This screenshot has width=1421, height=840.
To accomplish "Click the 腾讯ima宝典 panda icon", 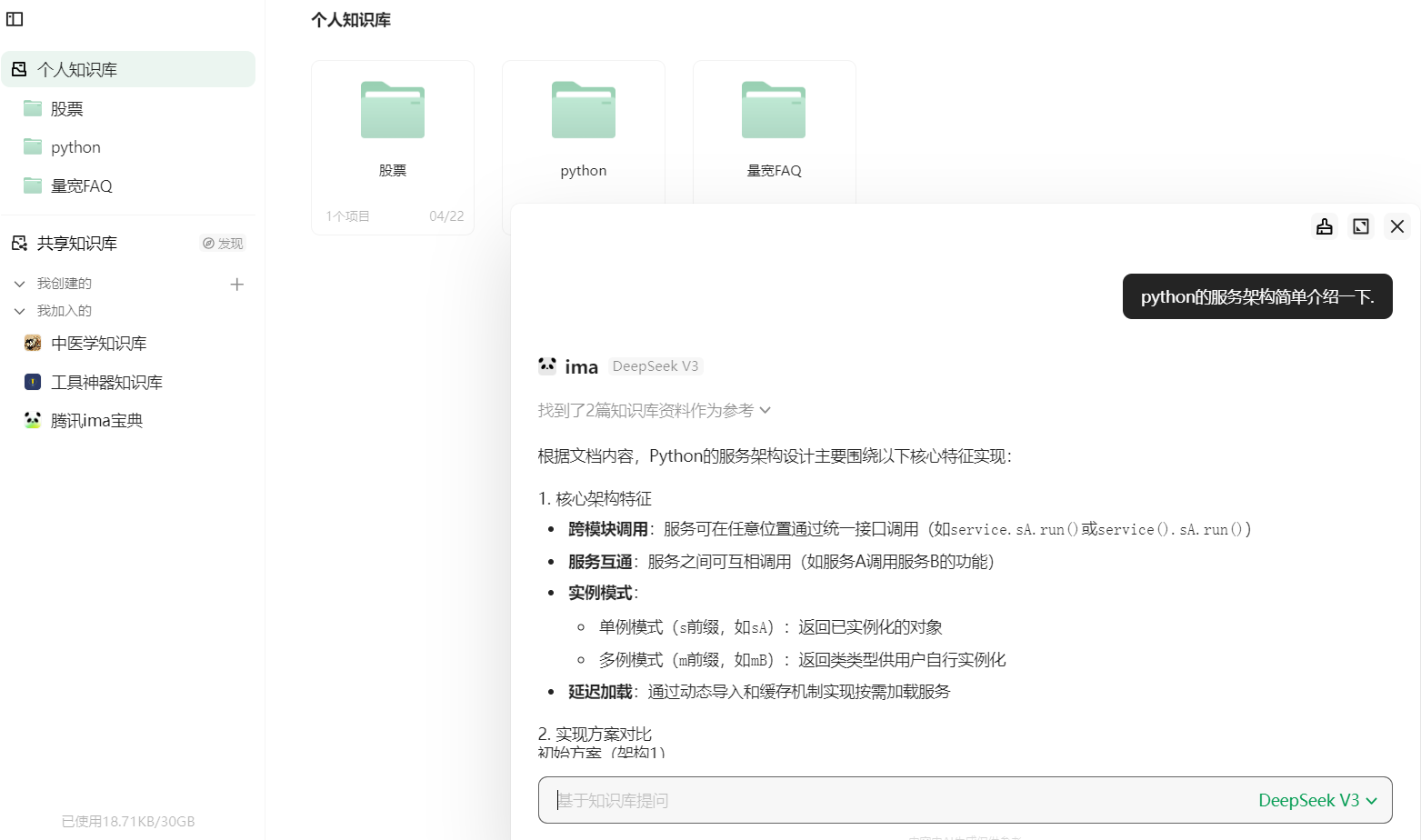I will tap(33, 421).
